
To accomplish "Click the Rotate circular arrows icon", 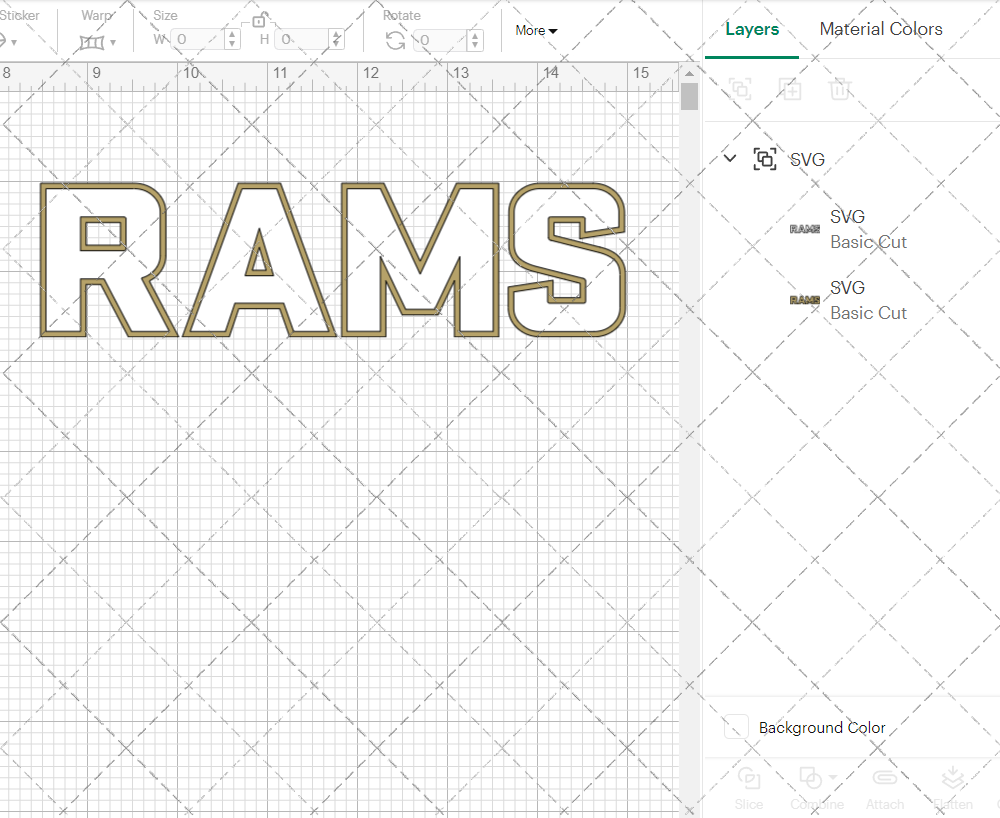I will coord(395,41).
